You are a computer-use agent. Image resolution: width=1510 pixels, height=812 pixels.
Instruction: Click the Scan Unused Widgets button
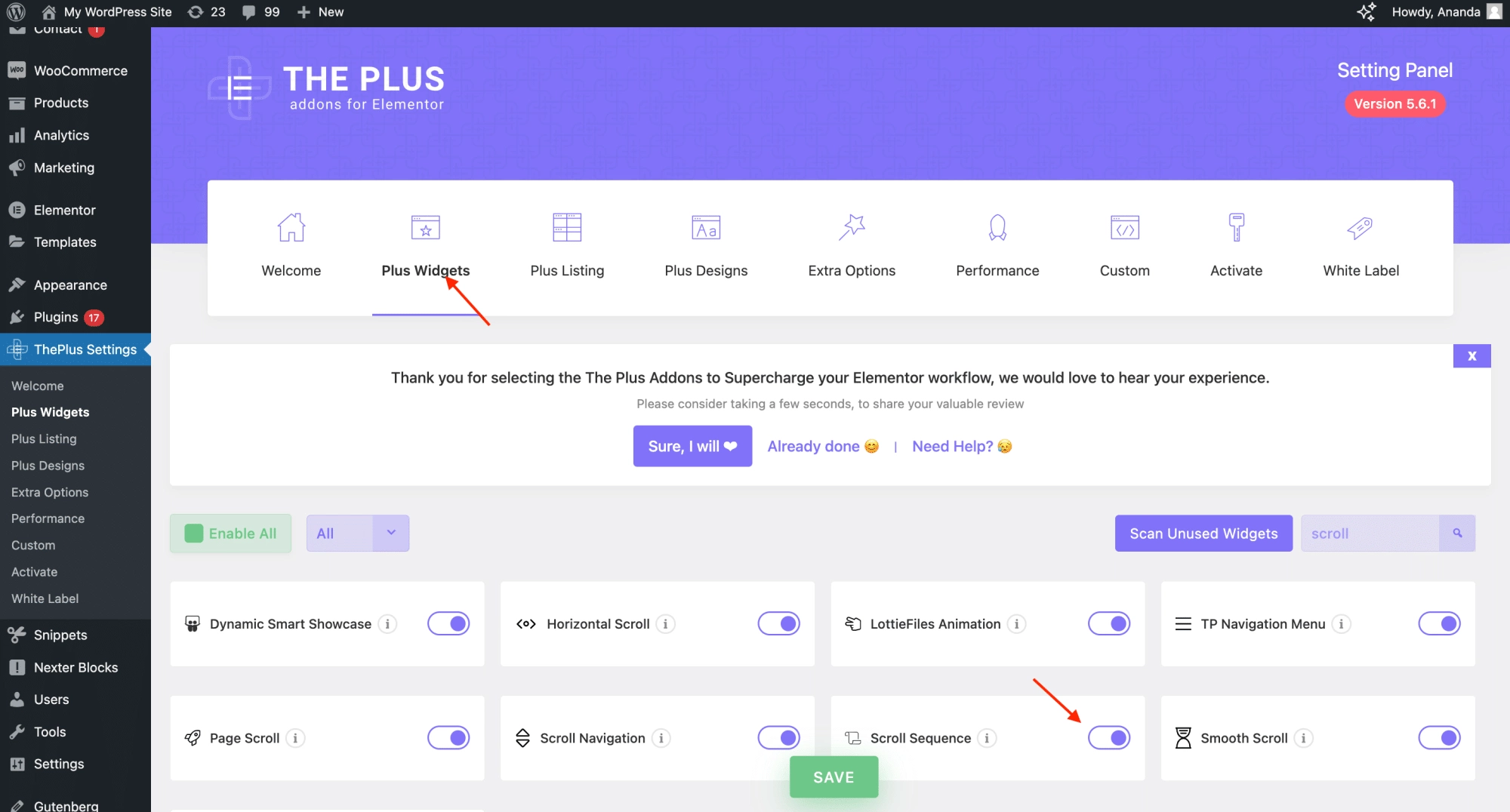coord(1203,533)
